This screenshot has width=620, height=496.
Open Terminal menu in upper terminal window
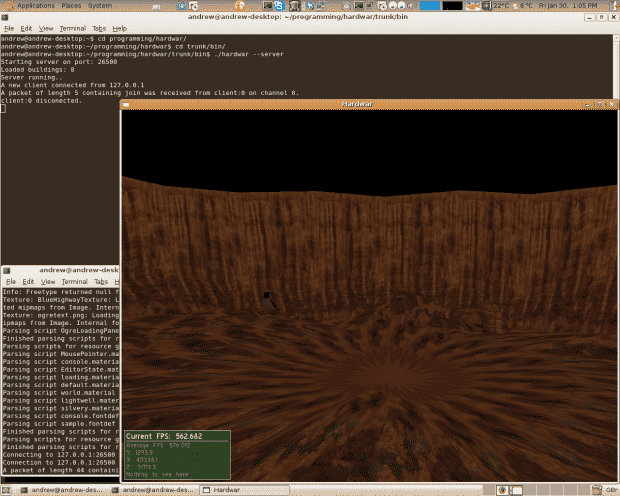click(71, 29)
